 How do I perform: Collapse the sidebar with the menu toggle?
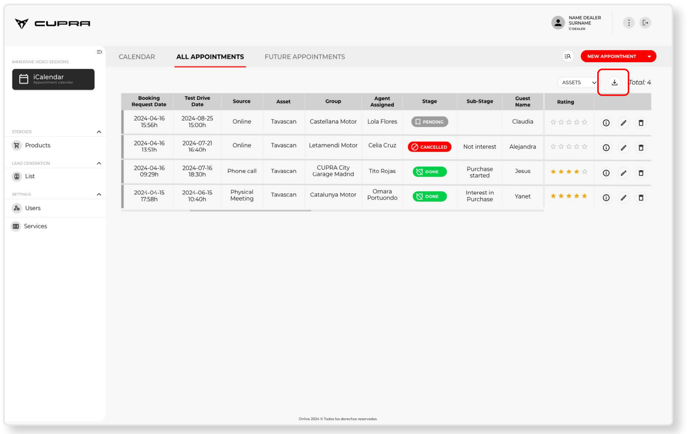tap(99, 52)
